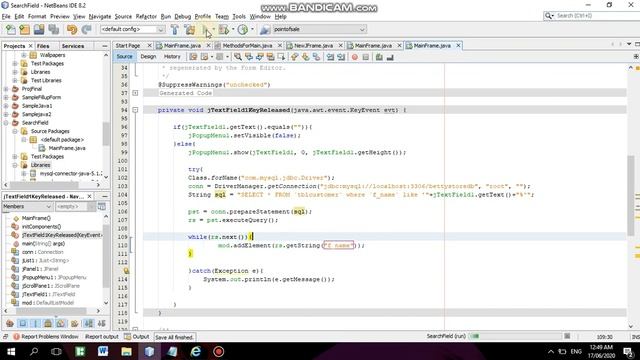Toggle Highlight Search in editor toolbar

point(270,57)
